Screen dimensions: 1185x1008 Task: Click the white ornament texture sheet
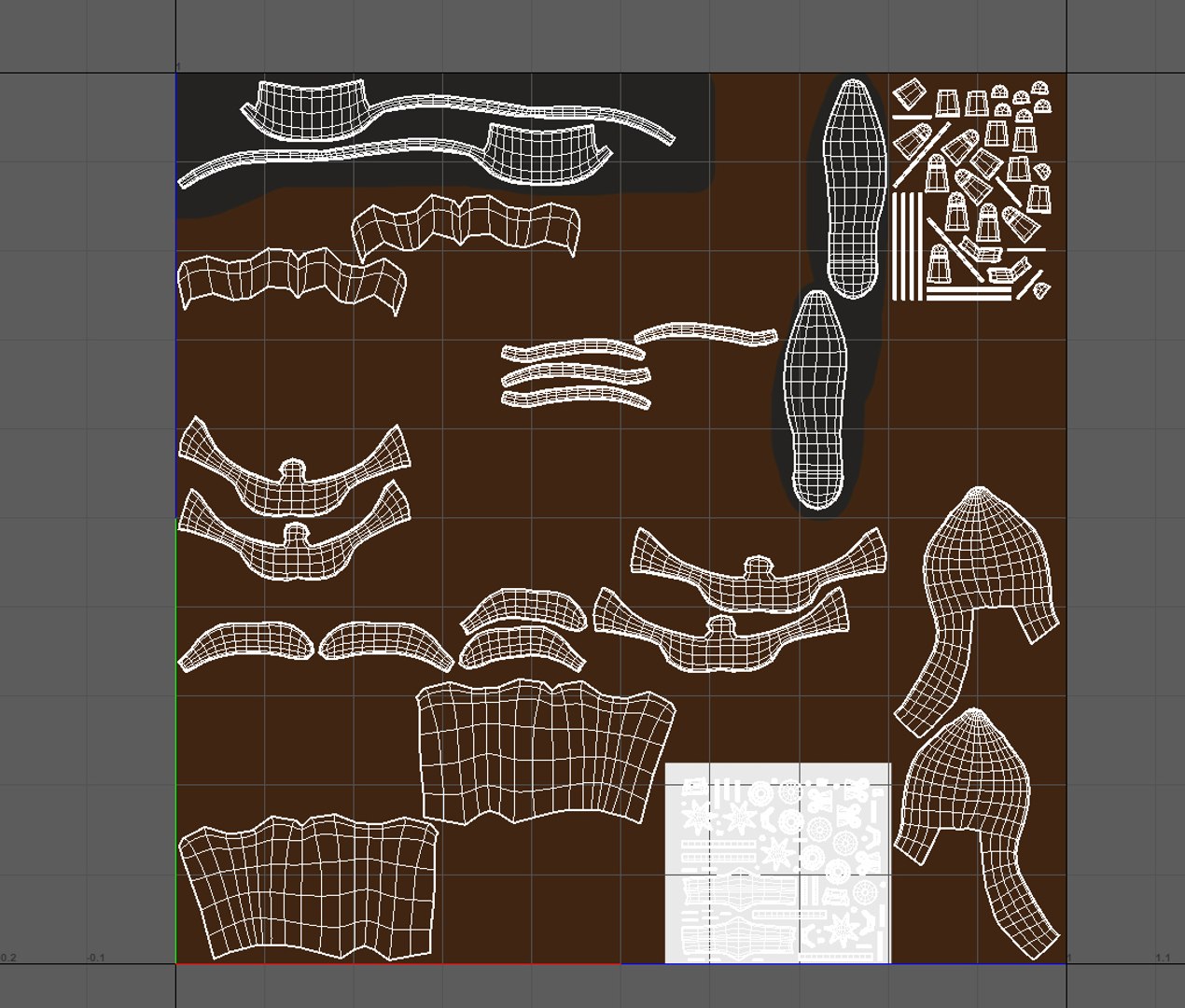(777, 863)
